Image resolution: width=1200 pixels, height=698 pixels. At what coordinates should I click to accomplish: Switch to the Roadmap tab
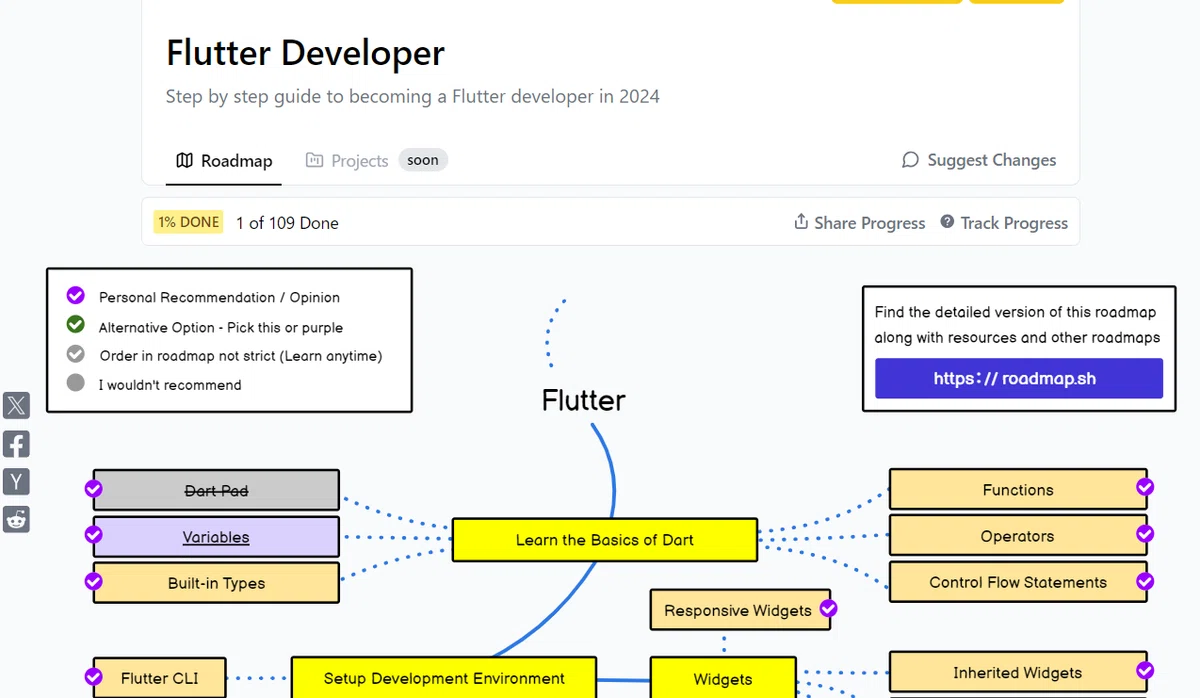224,160
